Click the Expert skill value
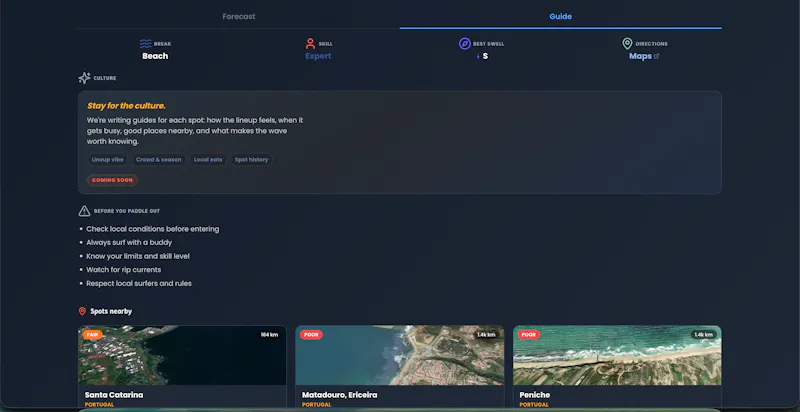800x412 pixels. point(318,56)
